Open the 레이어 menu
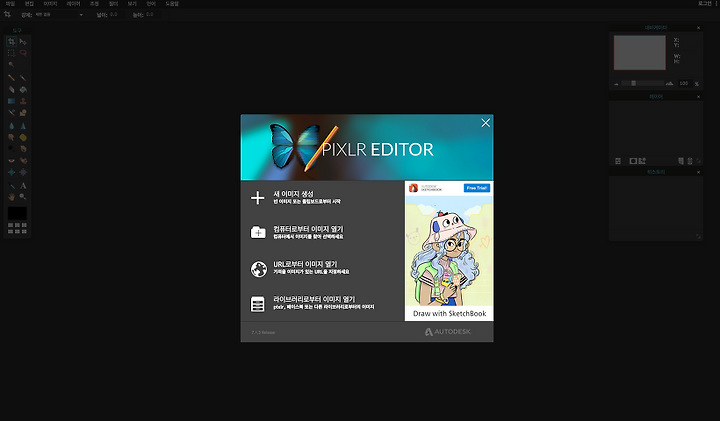This screenshot has width=720, height=421. click(x=73, y=3)
